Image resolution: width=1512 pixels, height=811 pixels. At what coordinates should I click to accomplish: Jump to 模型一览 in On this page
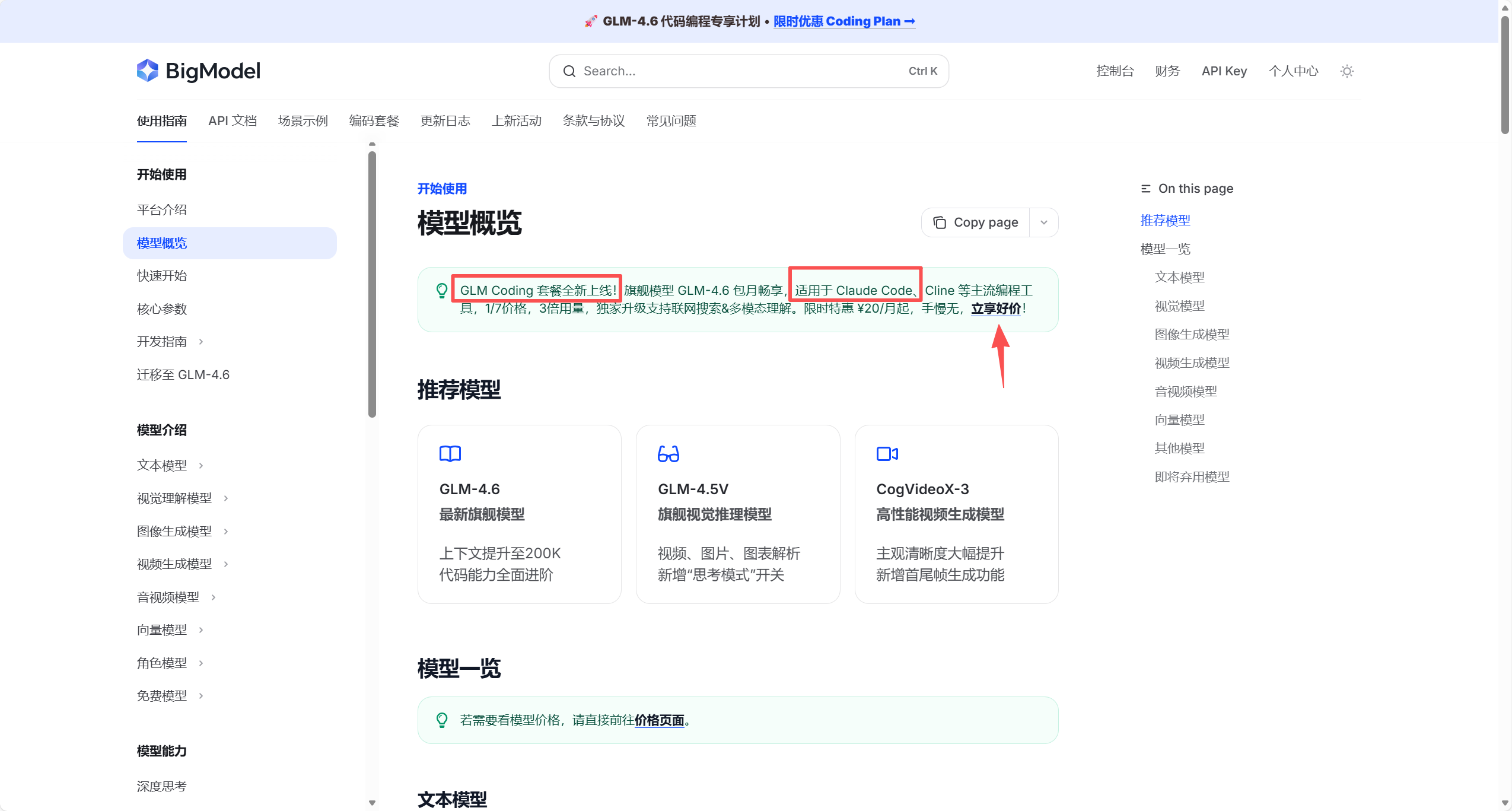1165,249
